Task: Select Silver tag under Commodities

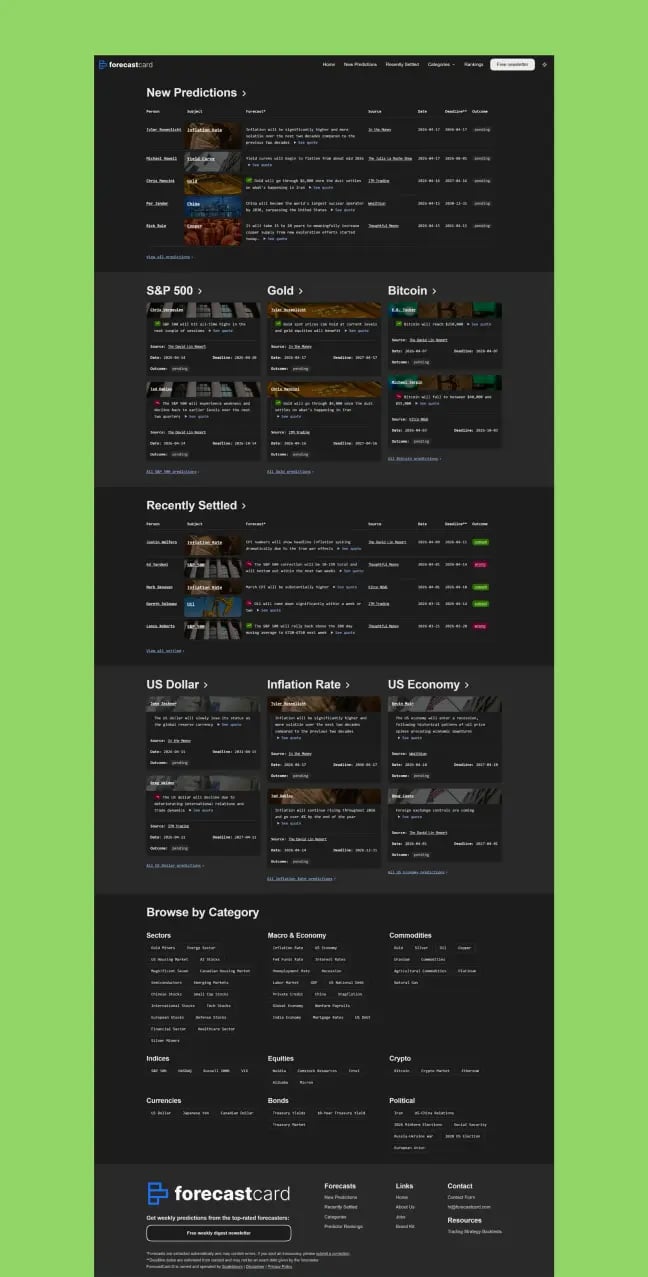Action: (x=421, y=947)
